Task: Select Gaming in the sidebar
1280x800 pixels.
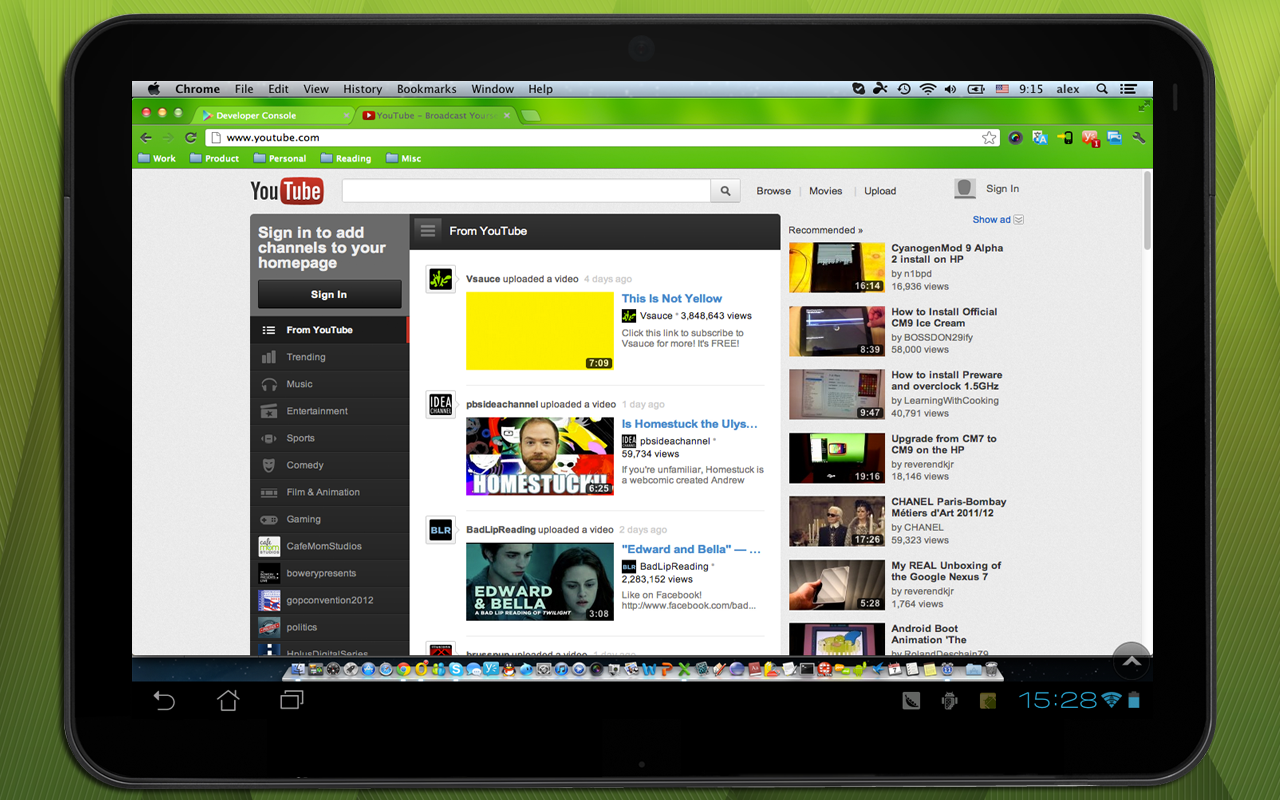Action: pyautogui.click(x=329, y=519)
